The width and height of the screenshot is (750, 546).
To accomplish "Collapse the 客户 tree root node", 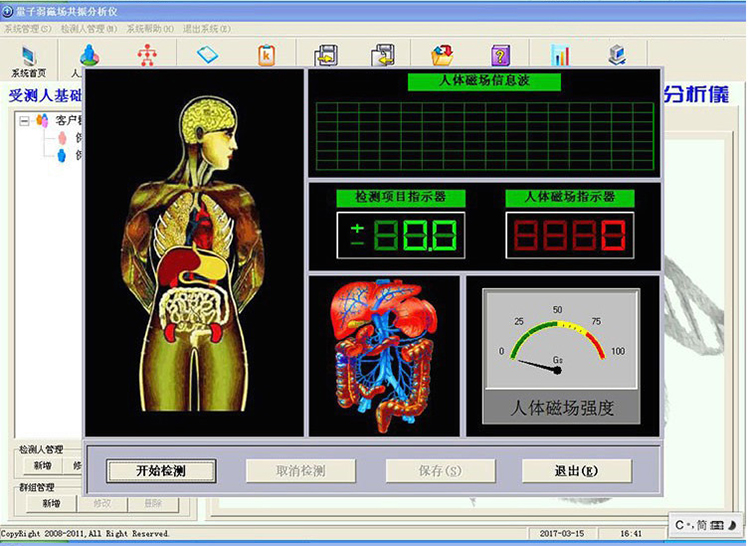I will [x=24, y=120].
